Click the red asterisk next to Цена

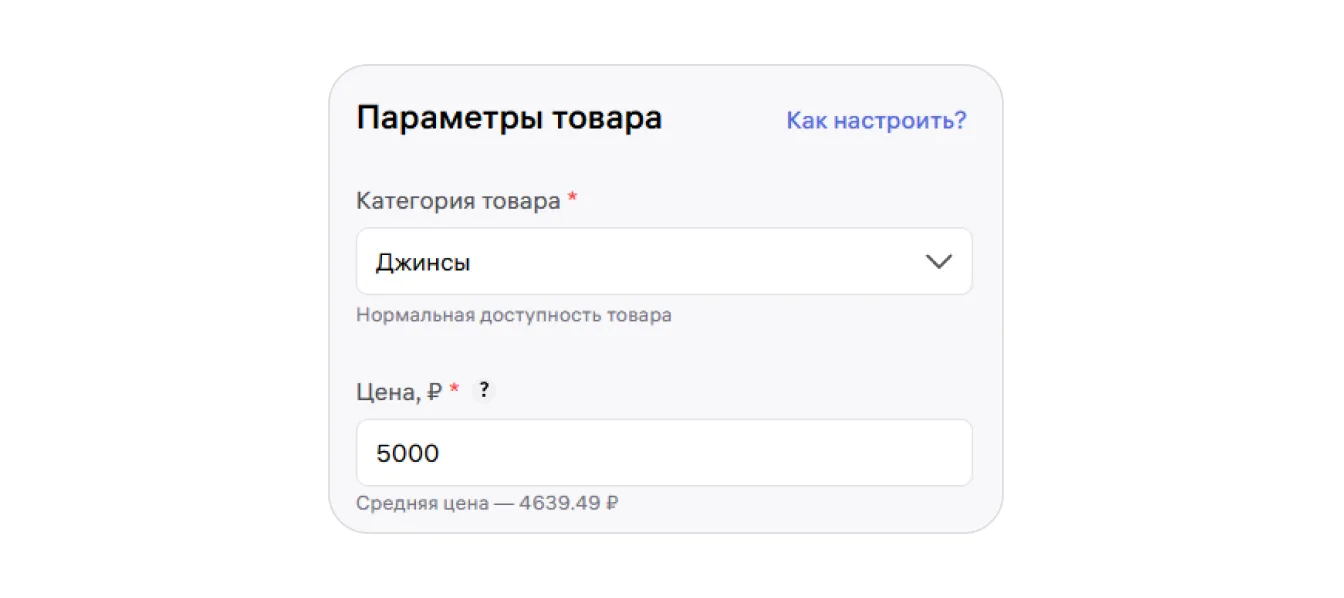click(454, 389)
